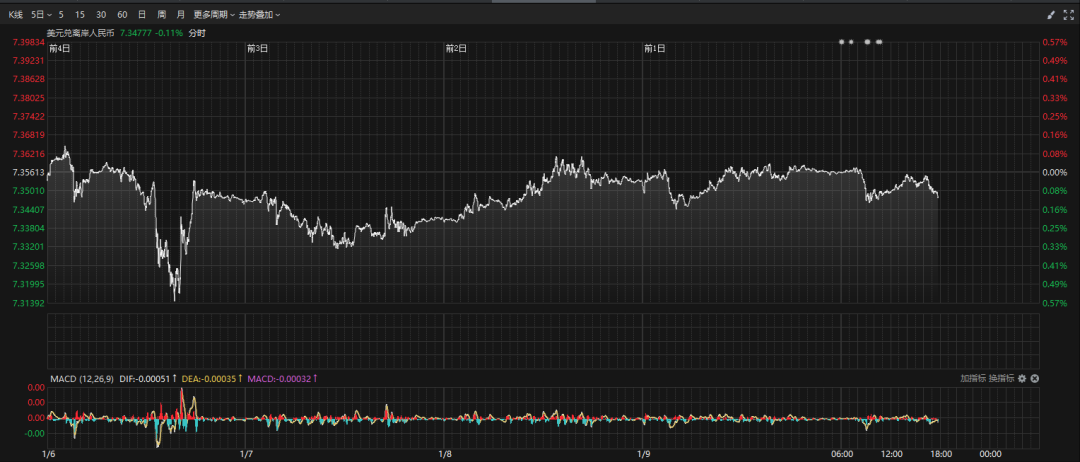Switch to K线 chart view
The height and width of the screenshot is (462, 1080).
pyautogui.click(x=15, y=15)
